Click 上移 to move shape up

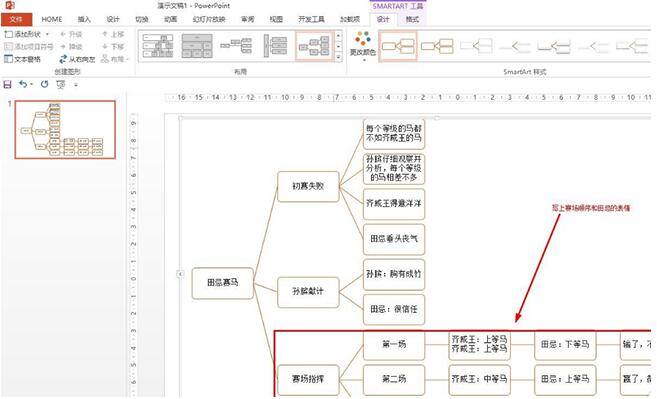[113, 34]
